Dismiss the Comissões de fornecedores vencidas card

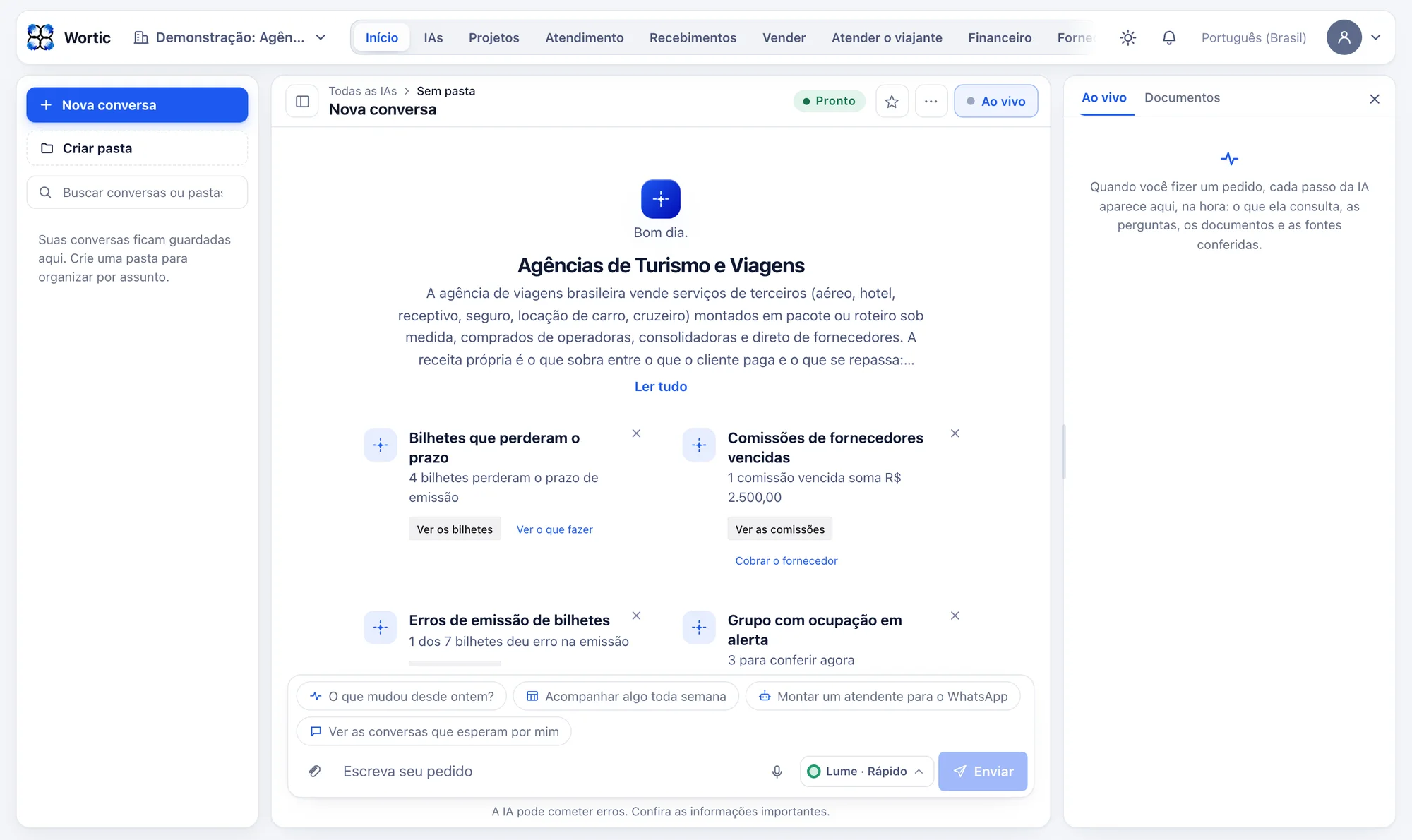tap(955, 433)
